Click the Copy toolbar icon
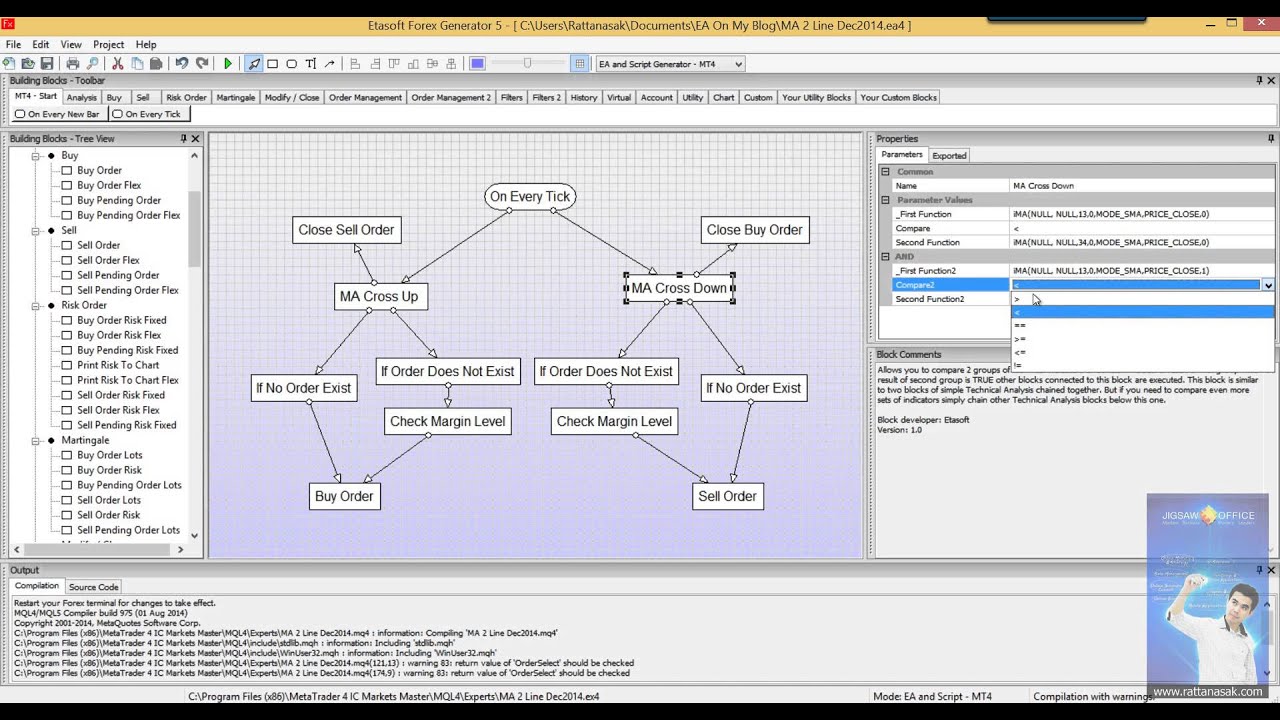The image size is (1280, 720). pyautogui.click(x=137, y=64)
